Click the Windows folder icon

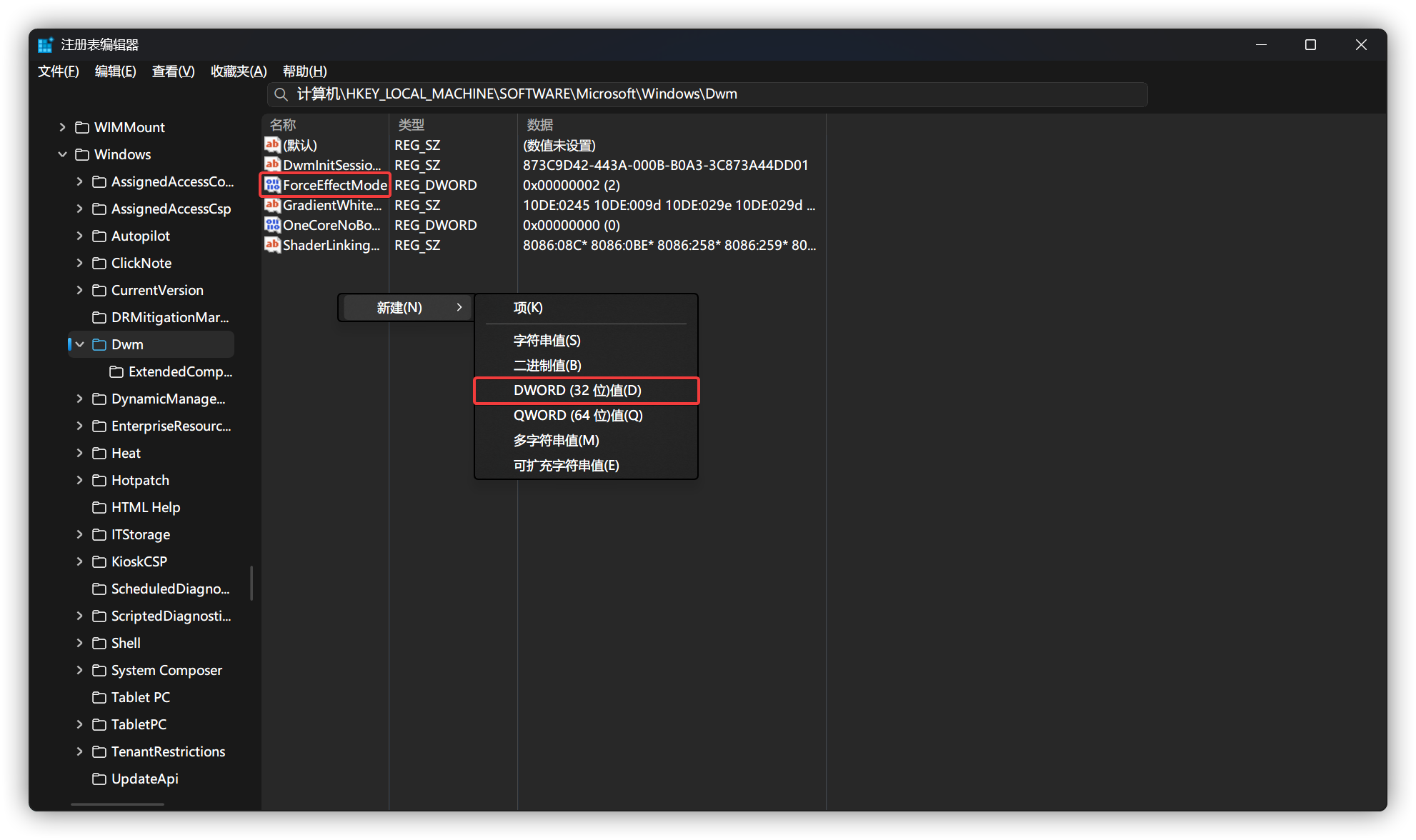pos(82,154)
